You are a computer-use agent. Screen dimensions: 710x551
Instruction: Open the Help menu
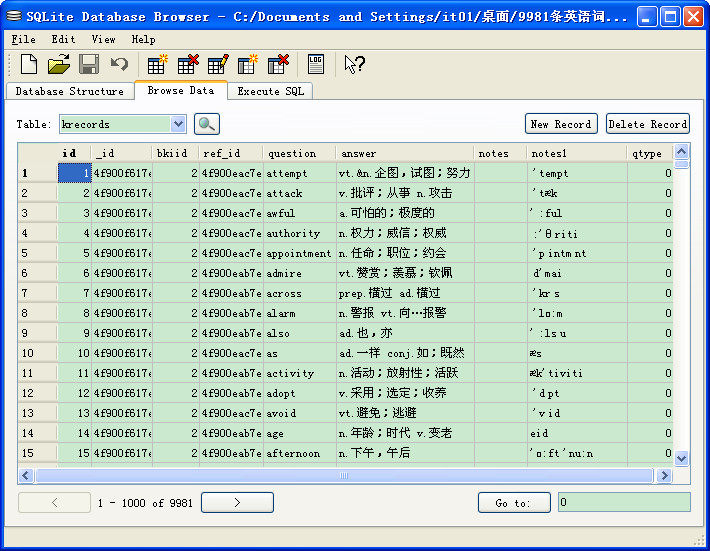pyautogui.click(x=144, y=39)
